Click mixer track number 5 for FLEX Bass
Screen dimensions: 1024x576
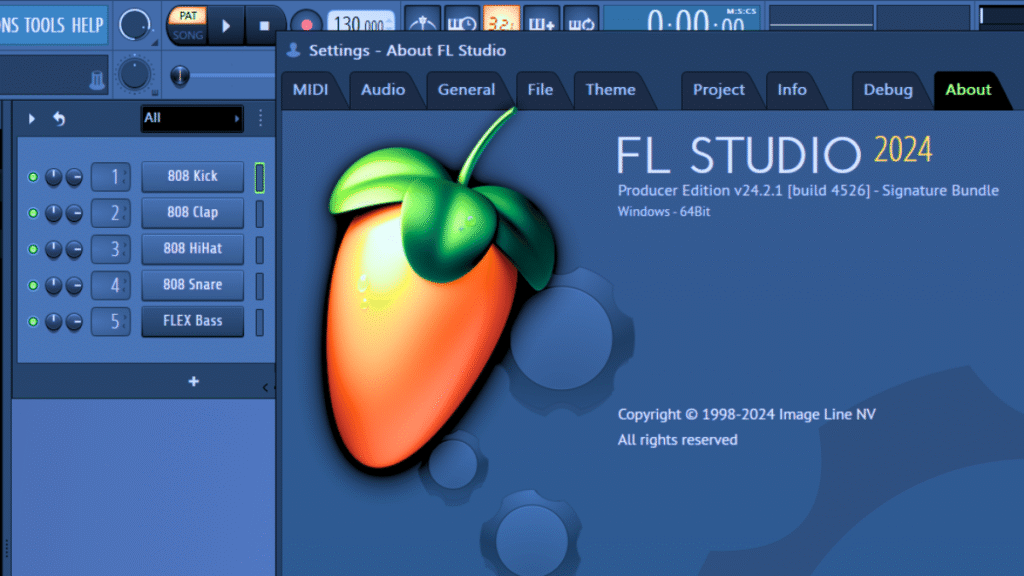tap(111, 321)
